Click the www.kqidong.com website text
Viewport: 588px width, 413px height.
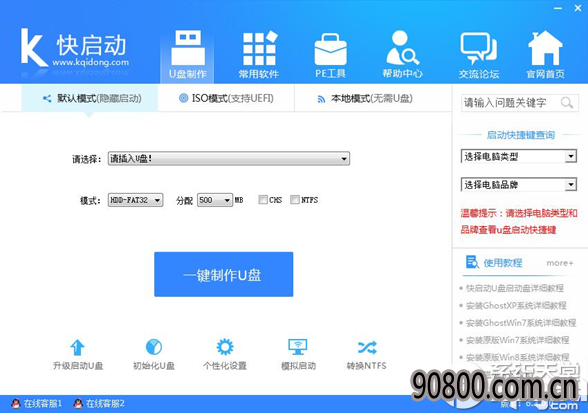coord(90,62)
